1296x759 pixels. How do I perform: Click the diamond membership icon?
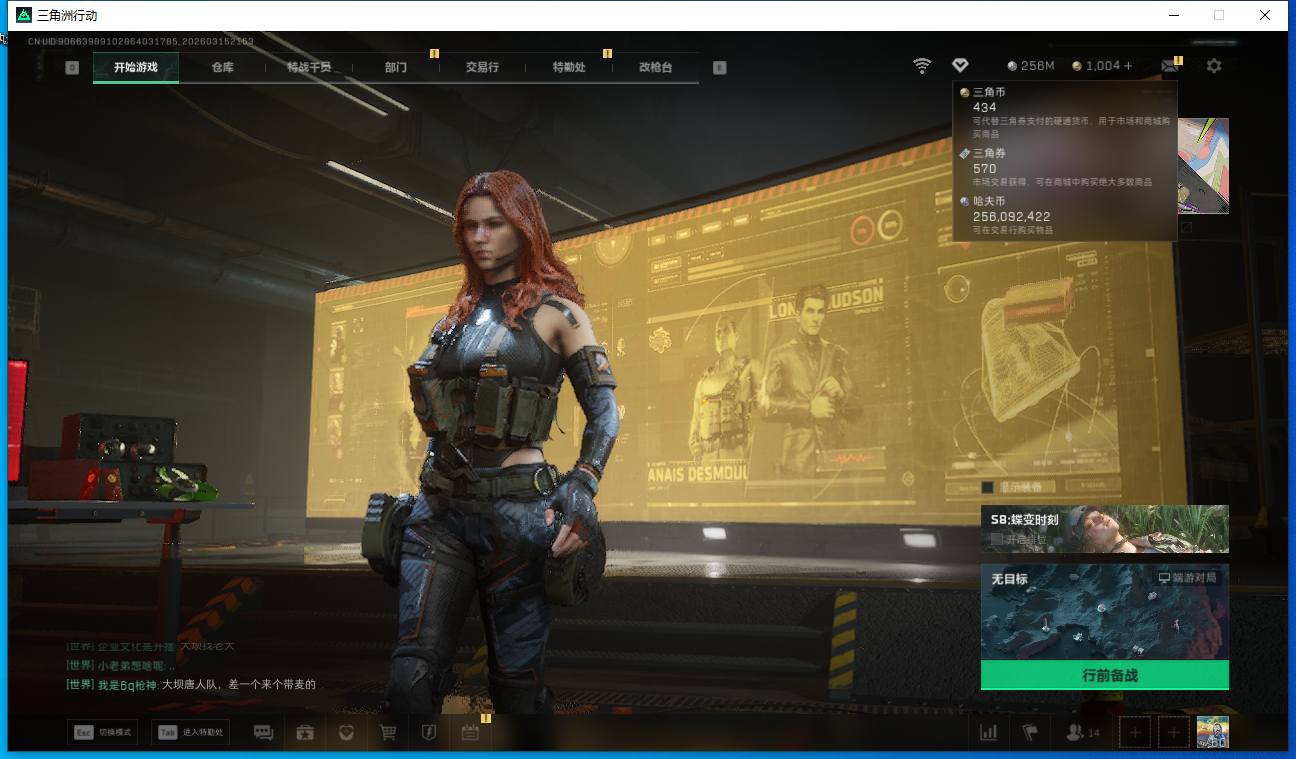[x=960, y=66]
